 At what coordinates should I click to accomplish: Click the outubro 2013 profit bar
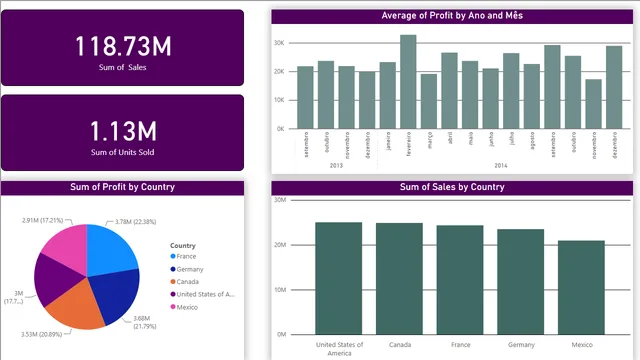326,95
